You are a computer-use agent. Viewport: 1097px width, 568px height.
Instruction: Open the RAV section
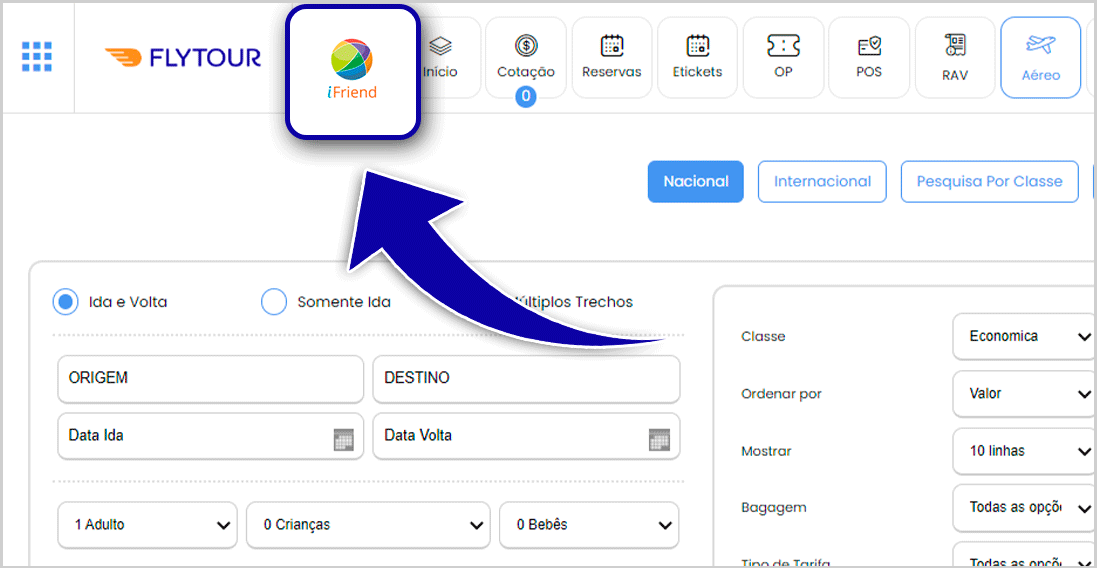955,57
